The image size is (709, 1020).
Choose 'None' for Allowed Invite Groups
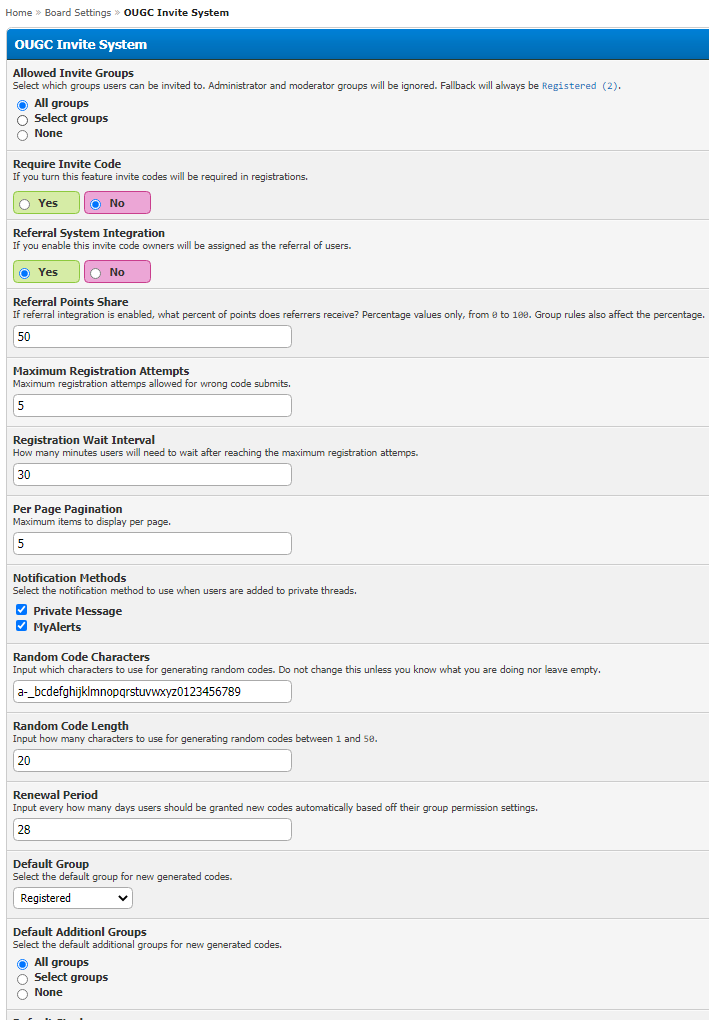click(x=23, y=135)
